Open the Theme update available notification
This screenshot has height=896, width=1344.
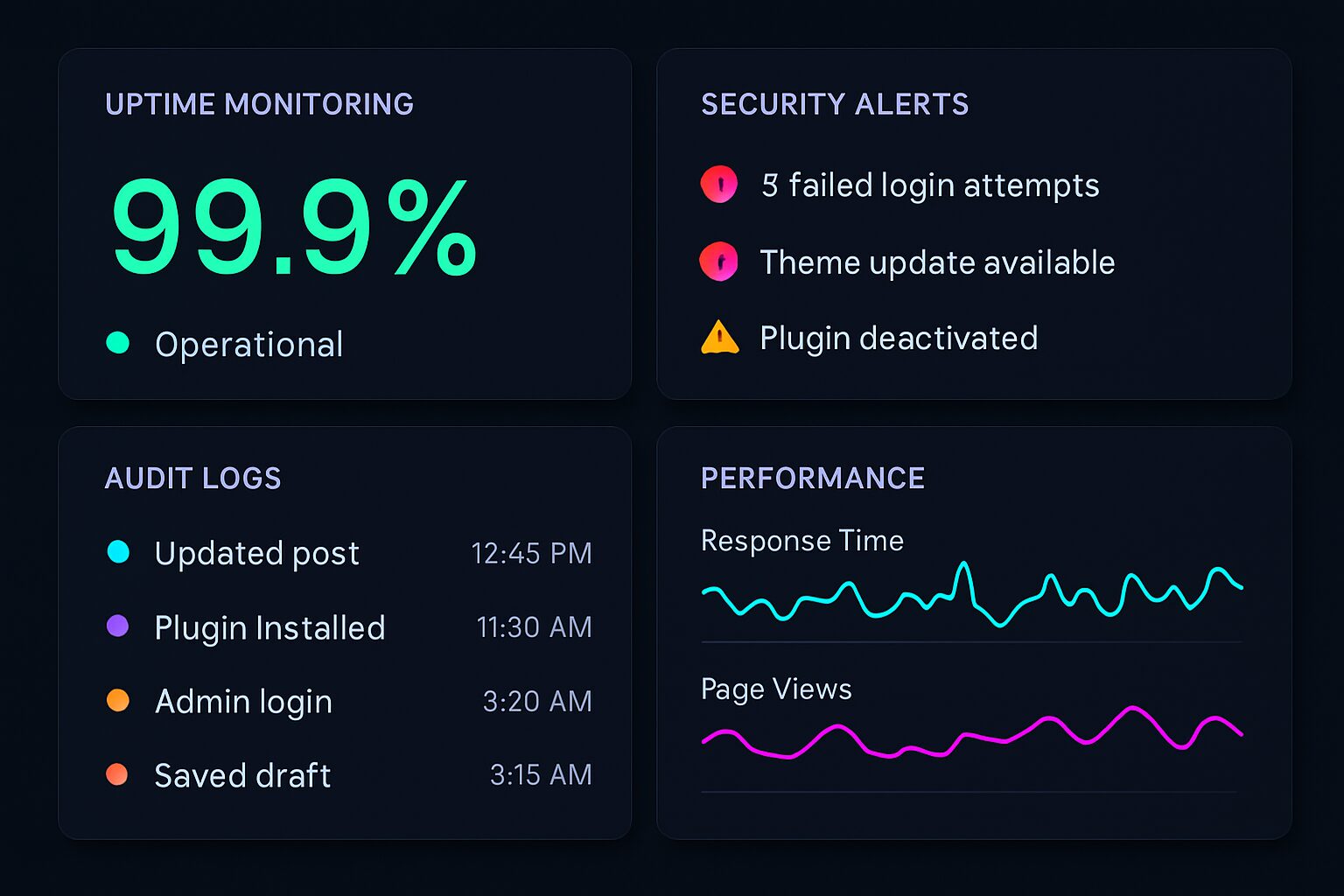[936, 262]
